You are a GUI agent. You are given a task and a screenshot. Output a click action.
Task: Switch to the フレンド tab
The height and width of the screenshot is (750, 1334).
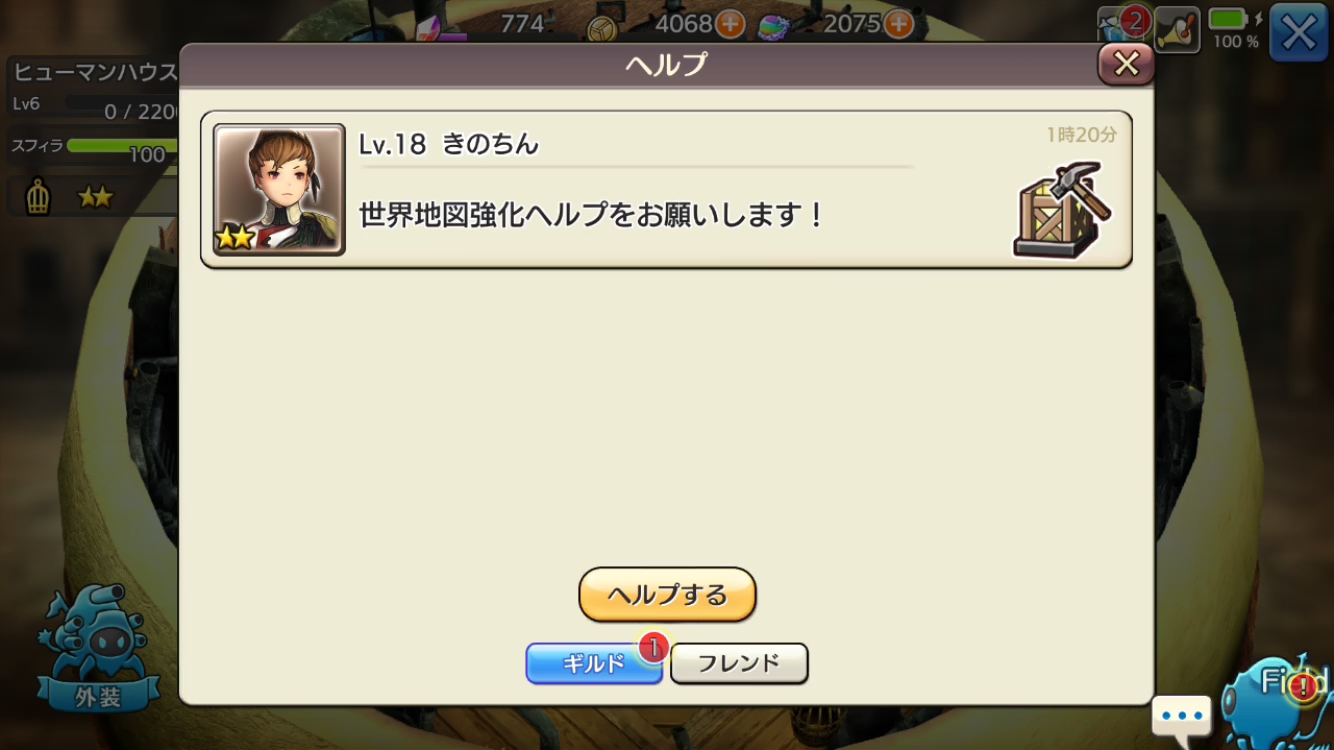[x=739, y=663]
